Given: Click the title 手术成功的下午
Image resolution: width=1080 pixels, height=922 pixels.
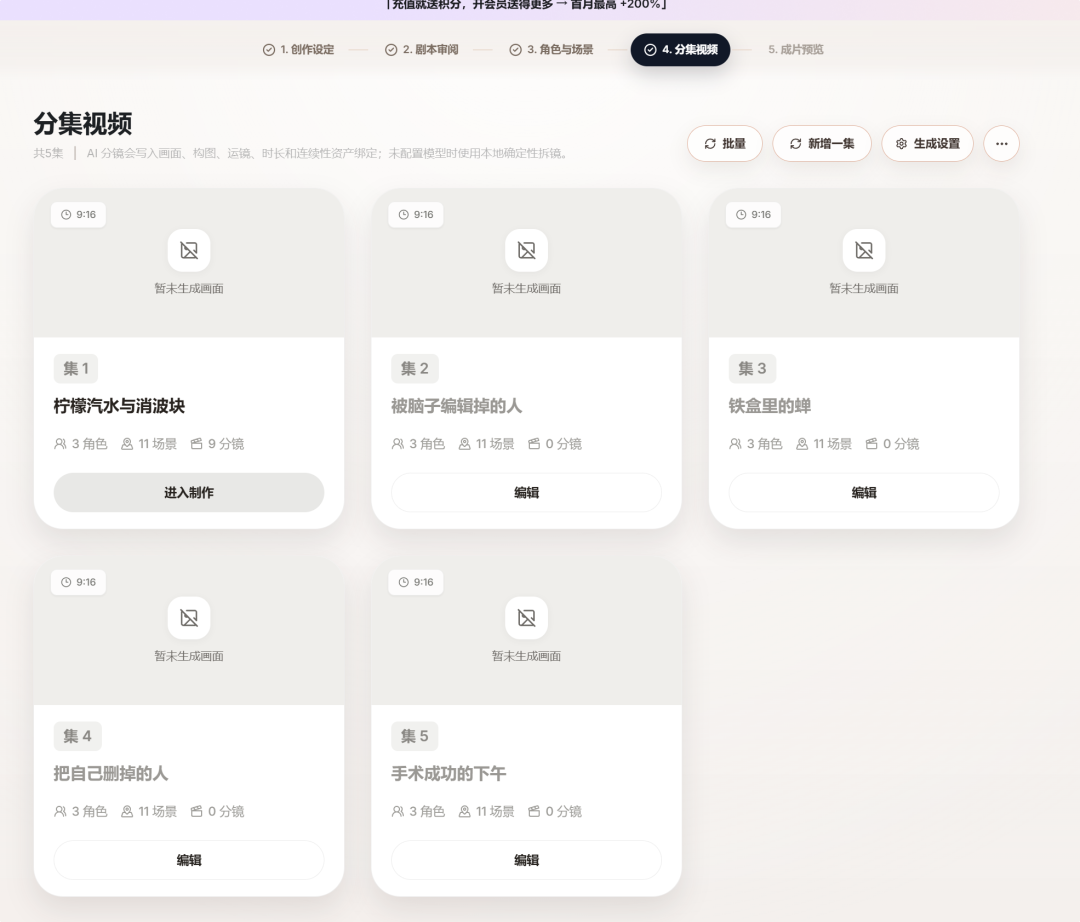Looking at the screenshot, I should (x=448, y=774).
